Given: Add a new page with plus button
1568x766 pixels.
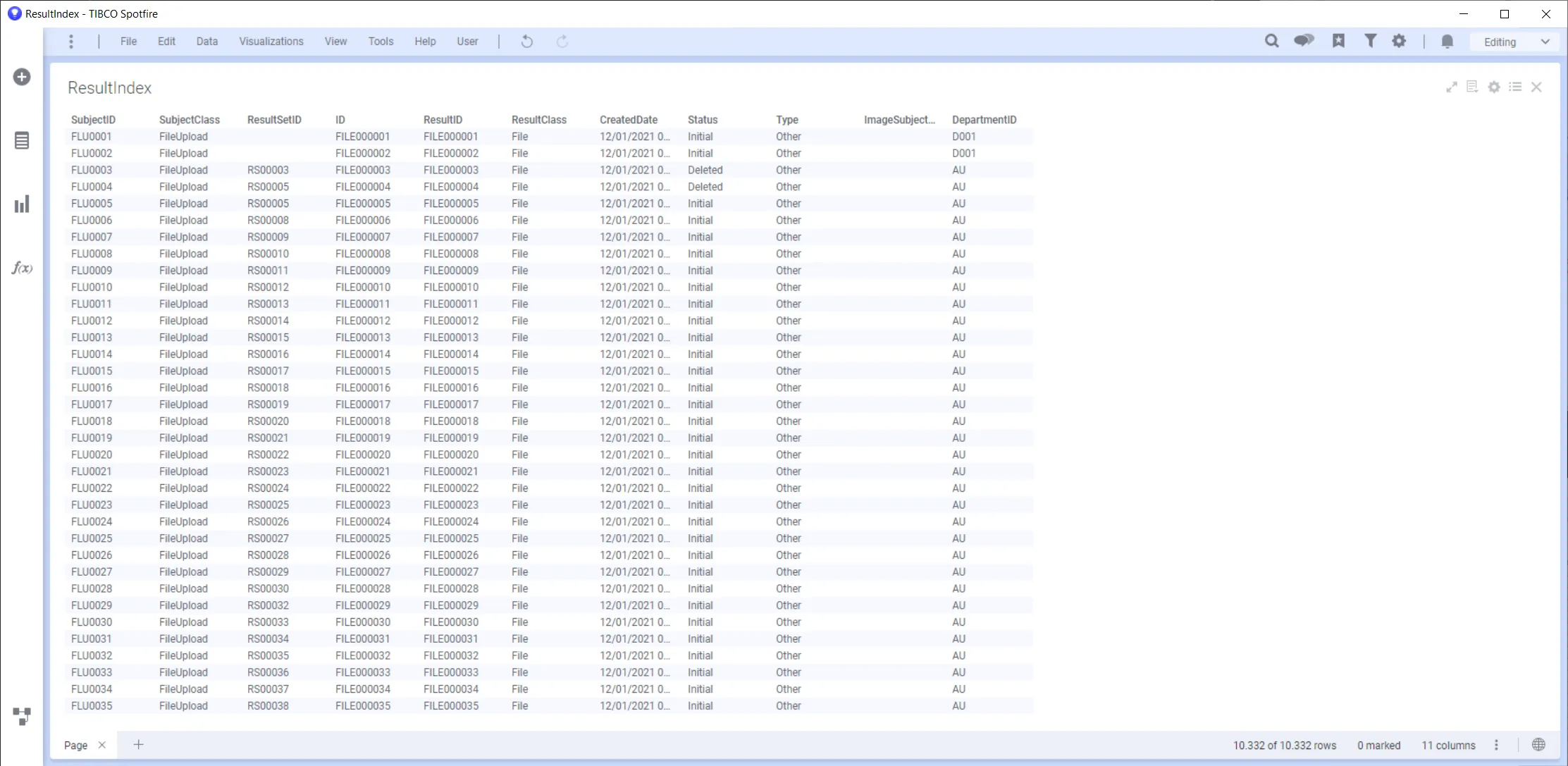Looking at the screenshot, I should [x=139, y=745].
